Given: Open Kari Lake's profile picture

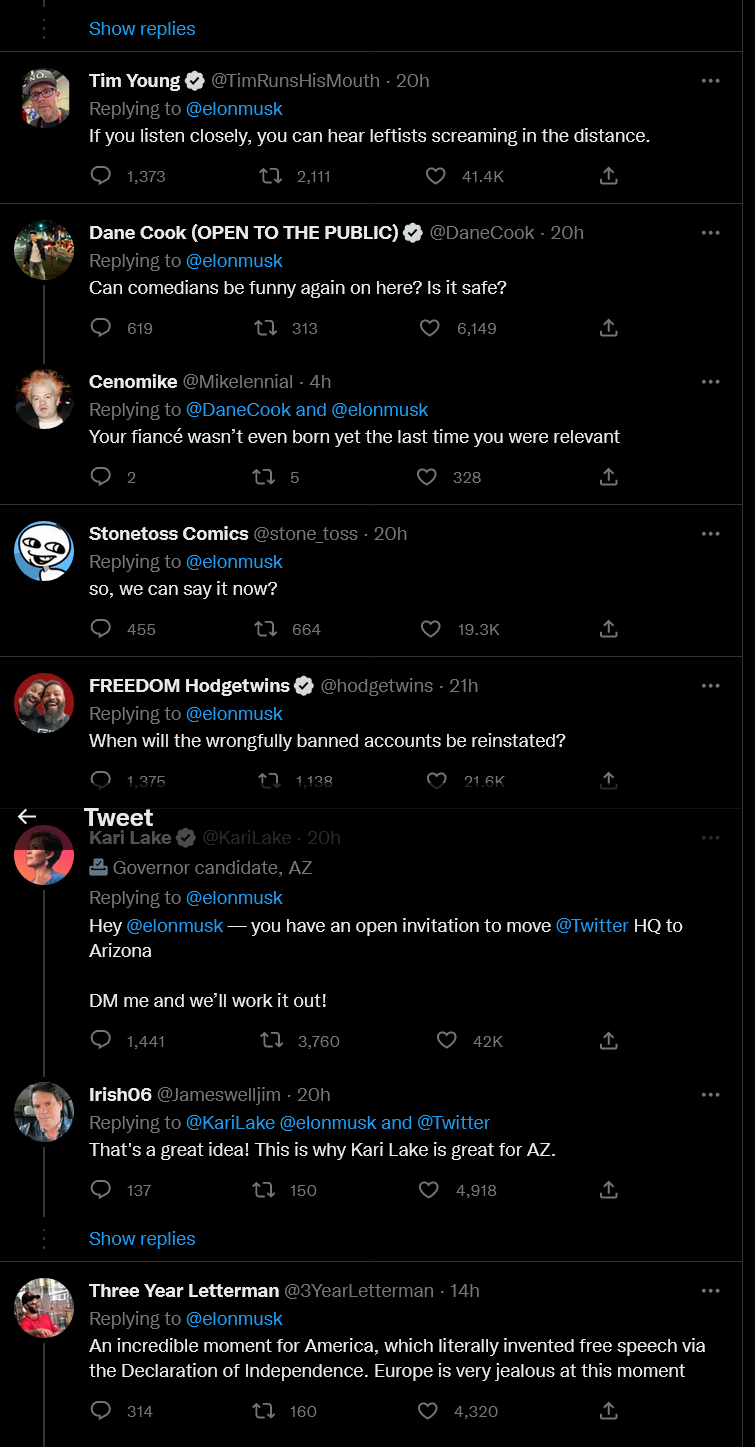Looking at the screenshot, I should (44, 857).
